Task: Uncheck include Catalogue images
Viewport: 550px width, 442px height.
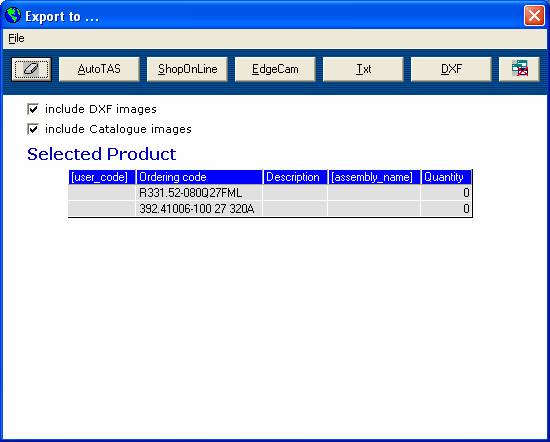Action: tap(33, 129)
